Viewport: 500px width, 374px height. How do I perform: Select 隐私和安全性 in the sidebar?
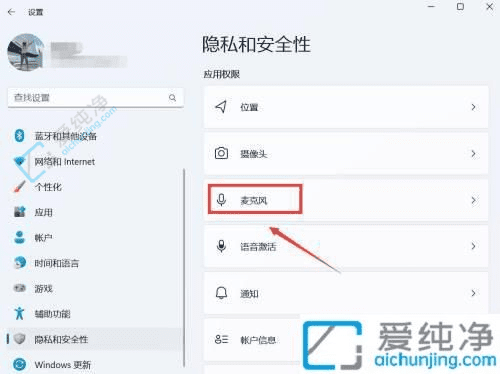click(x=94, y=339)
